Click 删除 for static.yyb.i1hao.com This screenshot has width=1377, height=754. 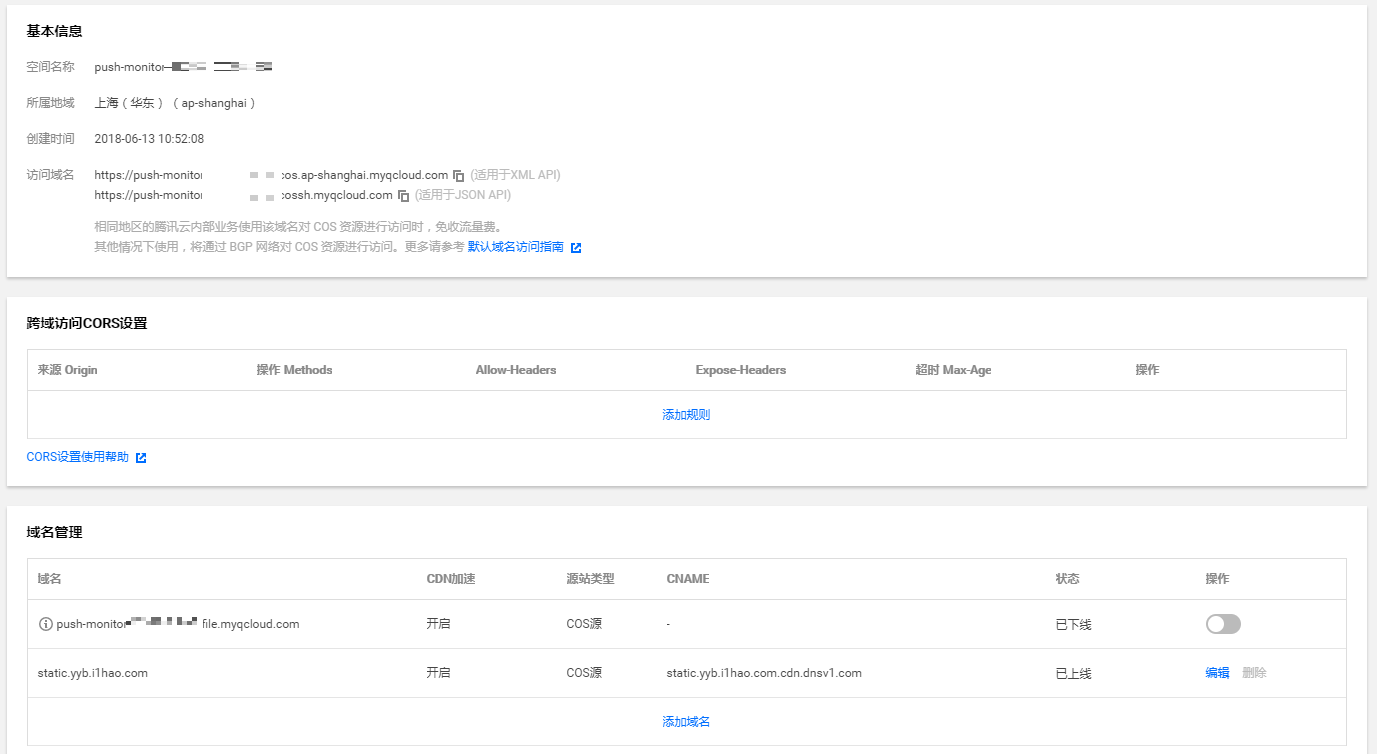[x=1254, y=673]
